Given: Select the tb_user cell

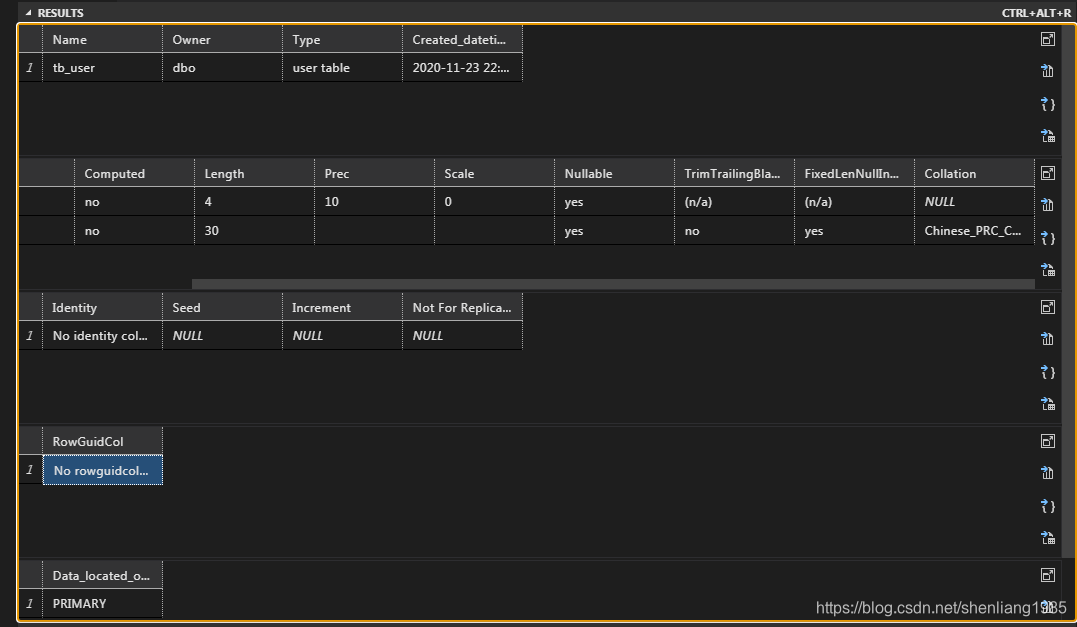Looking at the screenshot, I should pyautogui.click(x=102, y=67).
